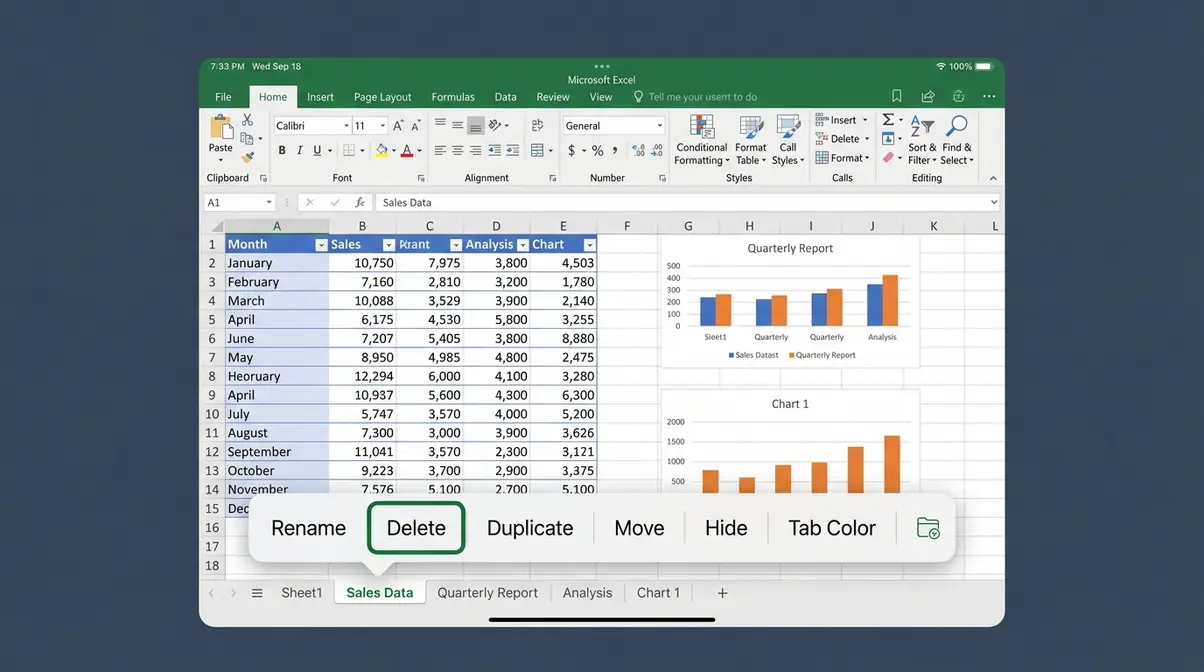Apply the yellow fill color bucket
Screen dimensions: 1204x672
[381, 150]
